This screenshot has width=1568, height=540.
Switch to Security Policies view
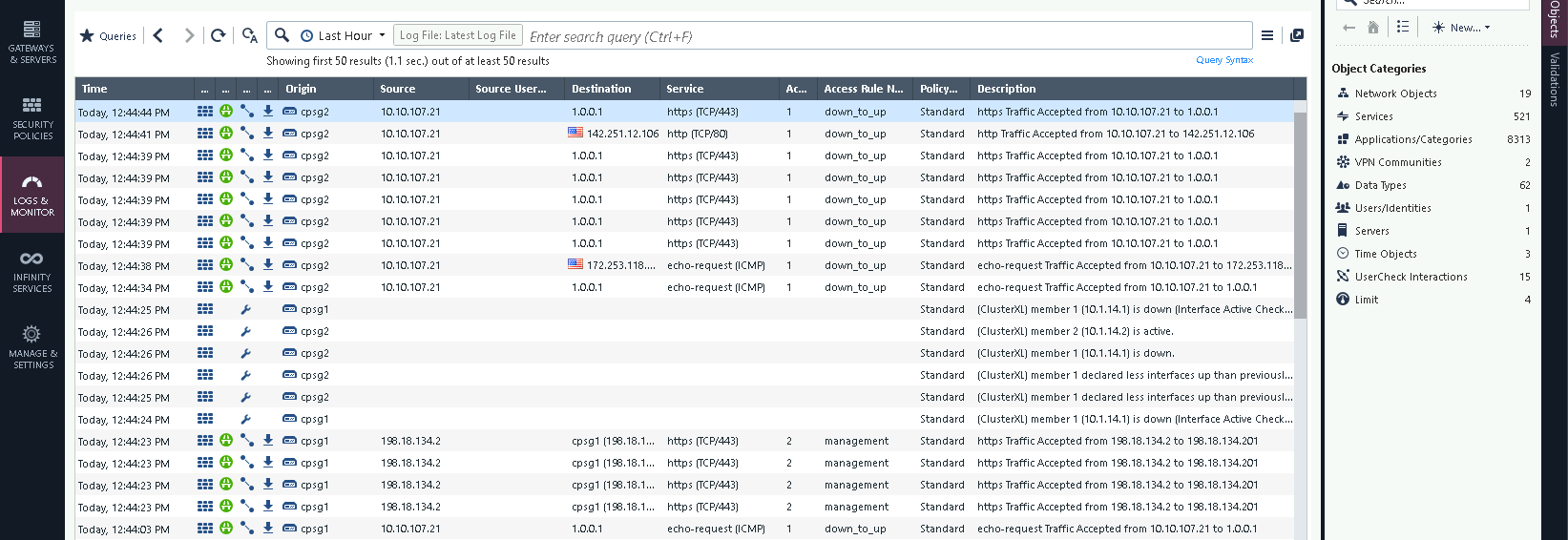pos(32,118)
